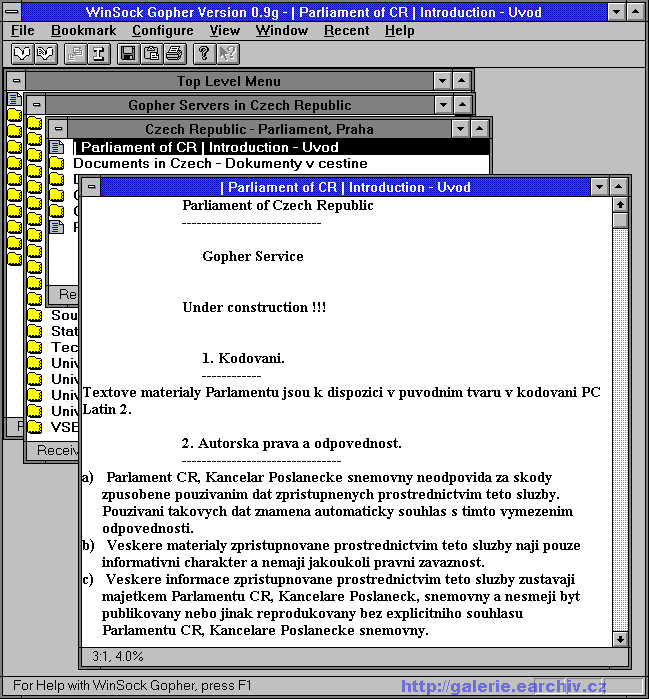This screenshot has width=649, height=699.
Task: Click the Receiv status text in Gopher Servers window
Action: (57, 450)
